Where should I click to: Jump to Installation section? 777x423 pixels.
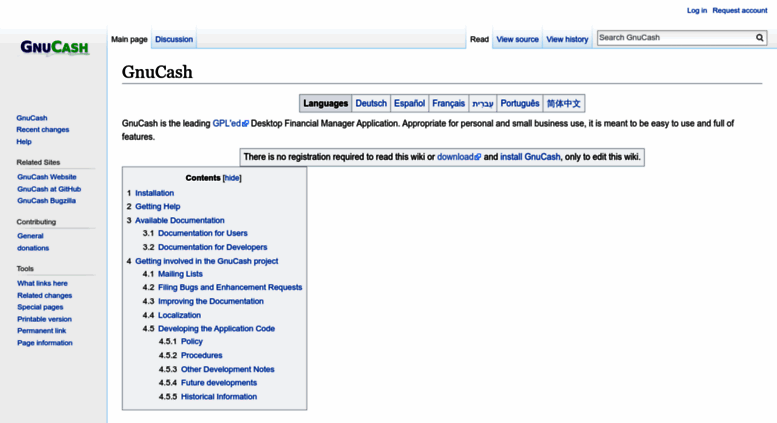pyautogui.click(x=155, y=193)
